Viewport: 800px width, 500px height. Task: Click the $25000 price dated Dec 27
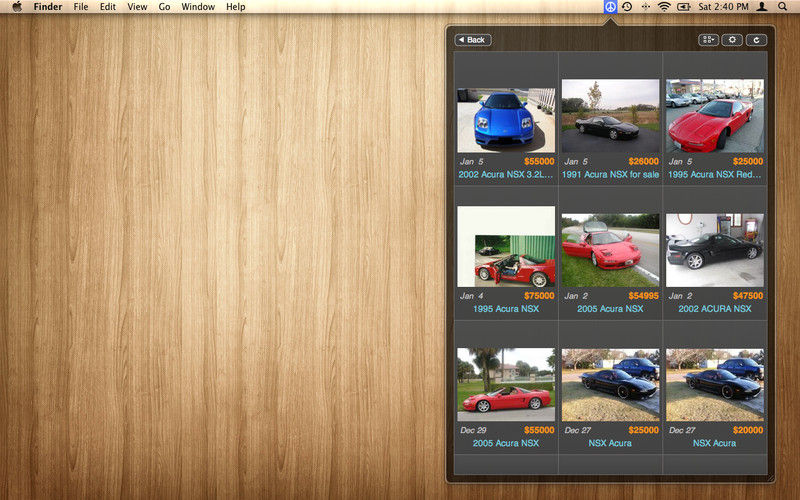pos(644,430)
